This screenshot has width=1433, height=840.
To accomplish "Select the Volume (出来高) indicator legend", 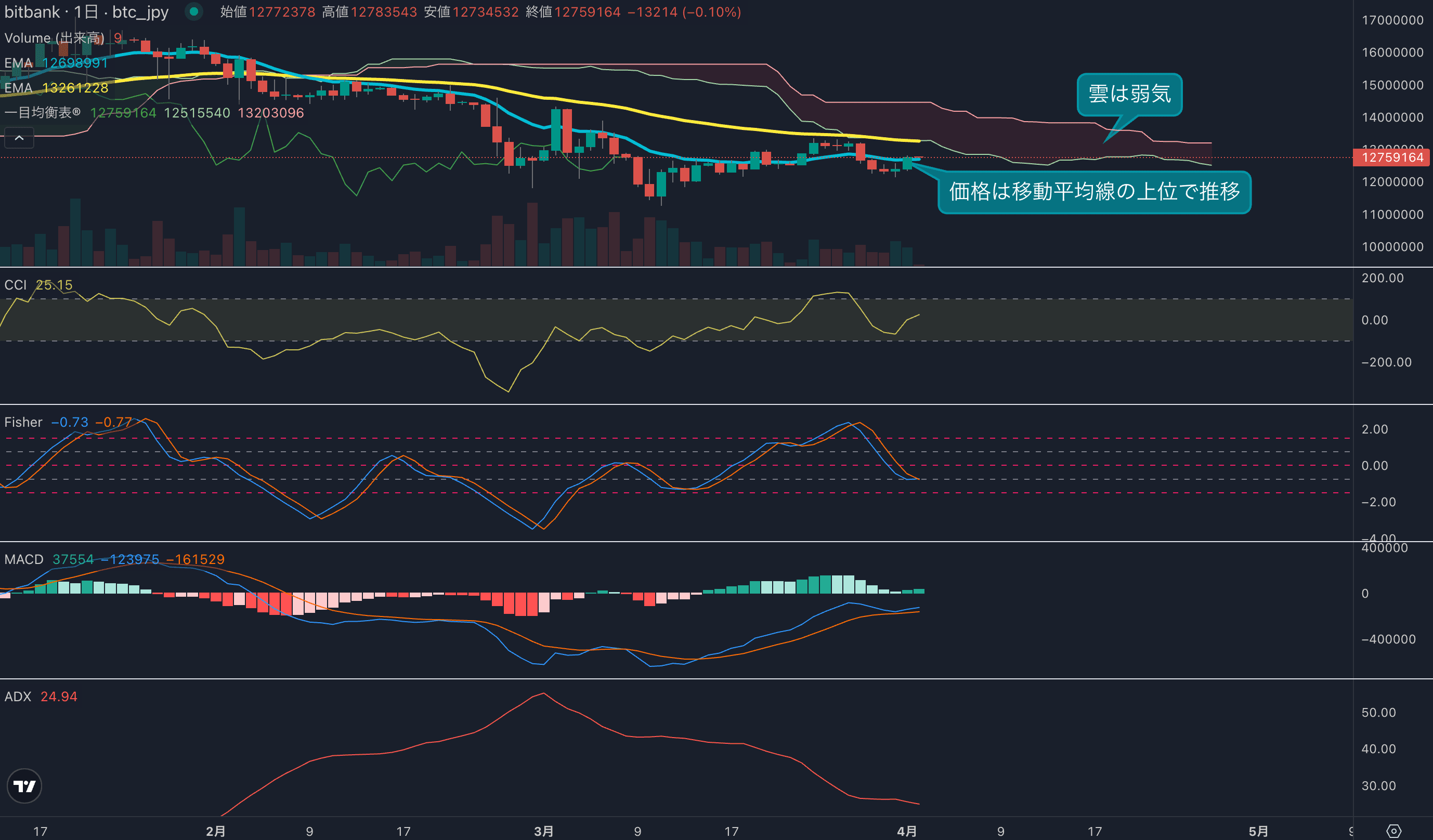I will pyautogui.click(x=54, y=38).
